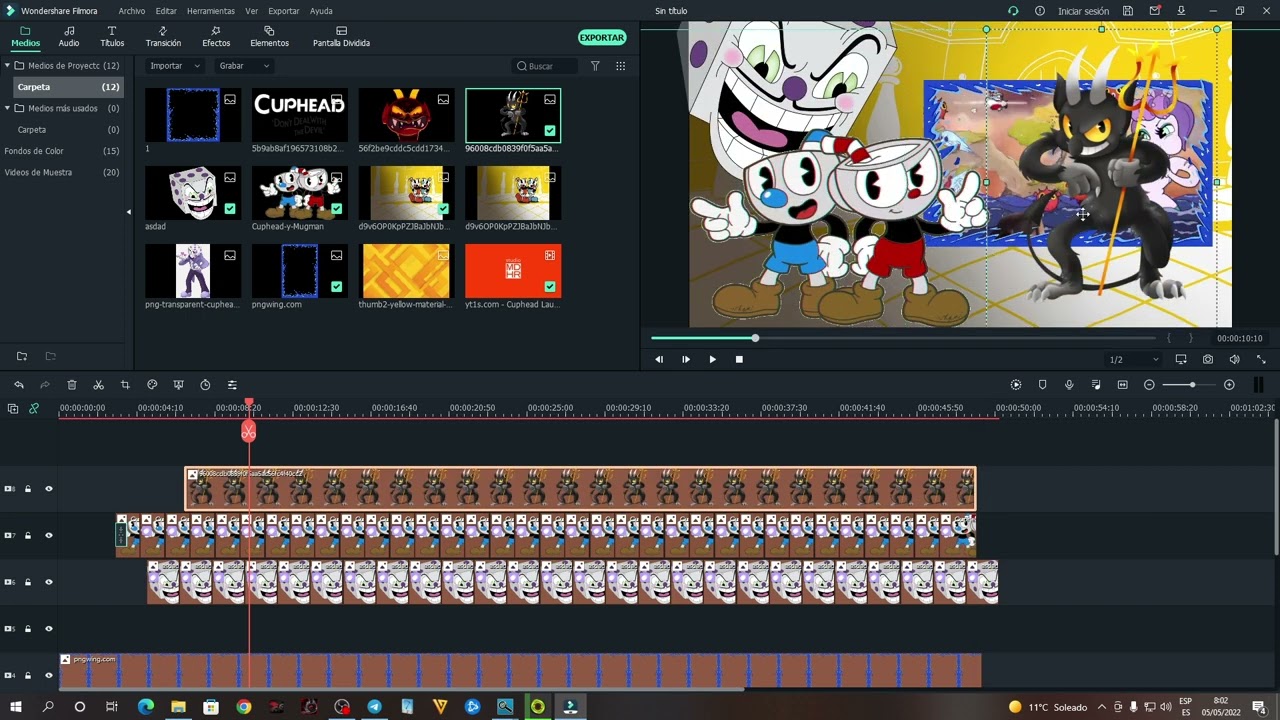Image resolution: width=1280 pixels, height=720 pixels.
Task: Open the color correction palette icon
Action: [152, 385]
